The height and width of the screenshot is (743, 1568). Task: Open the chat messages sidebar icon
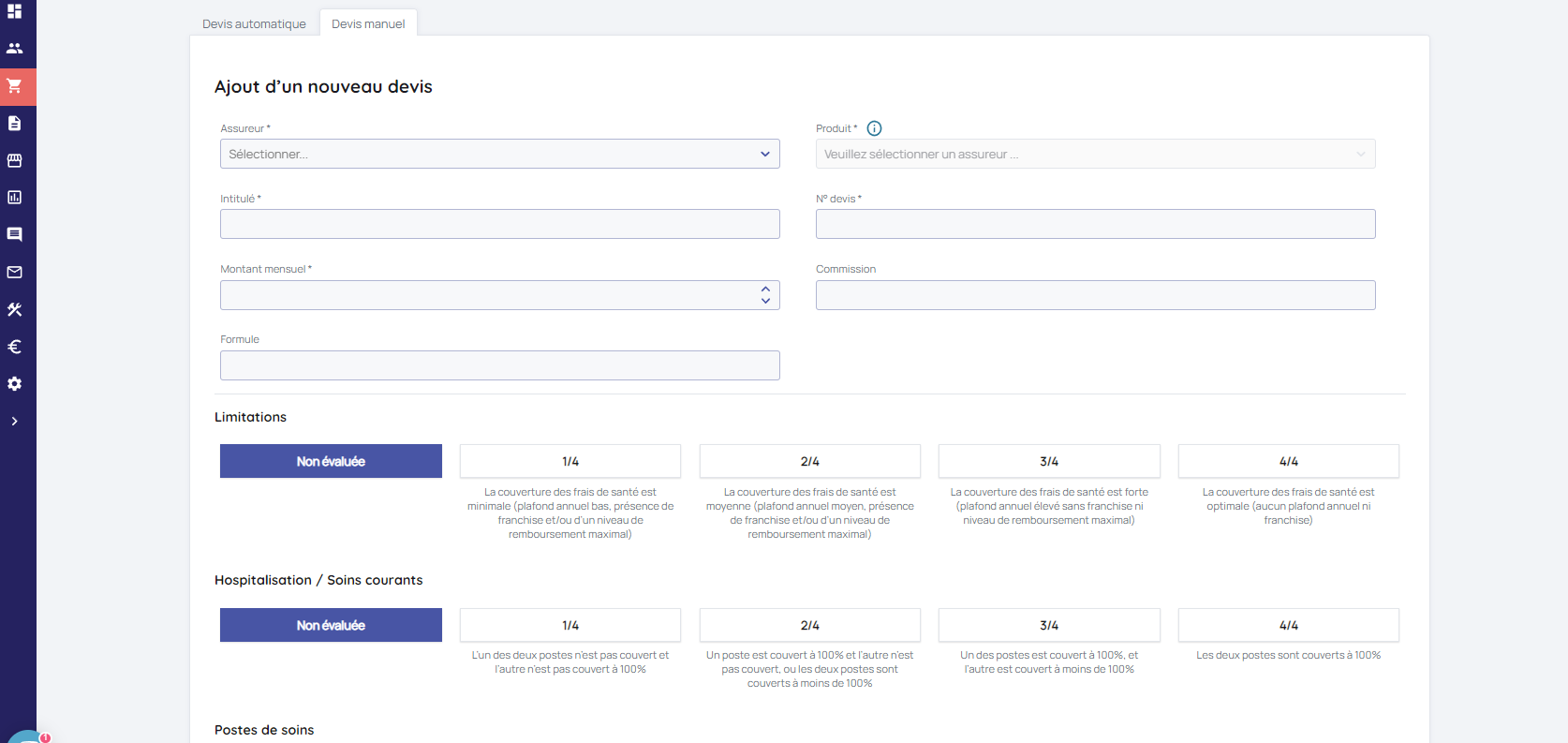pos(15,234)
